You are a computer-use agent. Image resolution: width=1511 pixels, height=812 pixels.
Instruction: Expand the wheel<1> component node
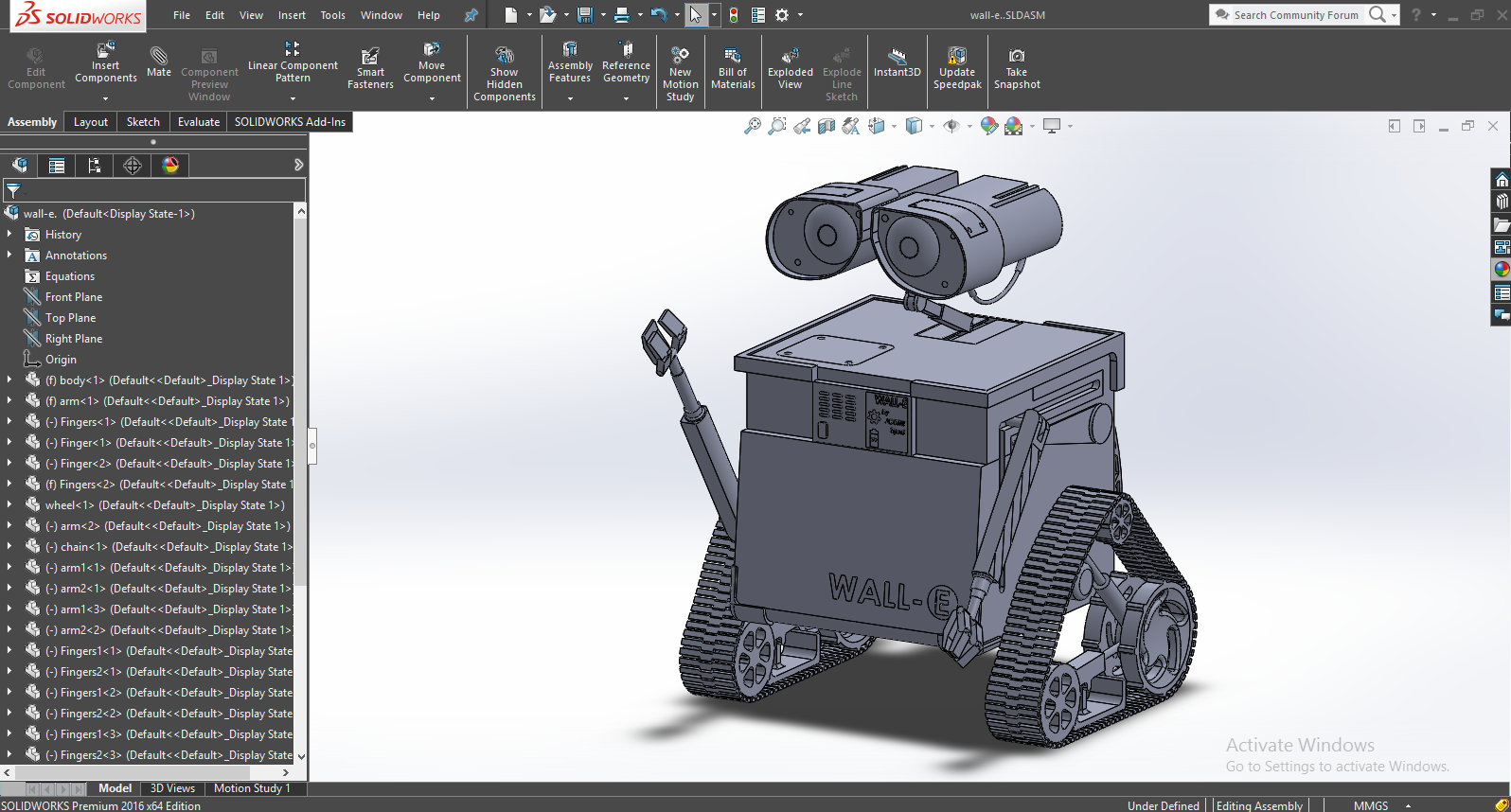(9, 504)
